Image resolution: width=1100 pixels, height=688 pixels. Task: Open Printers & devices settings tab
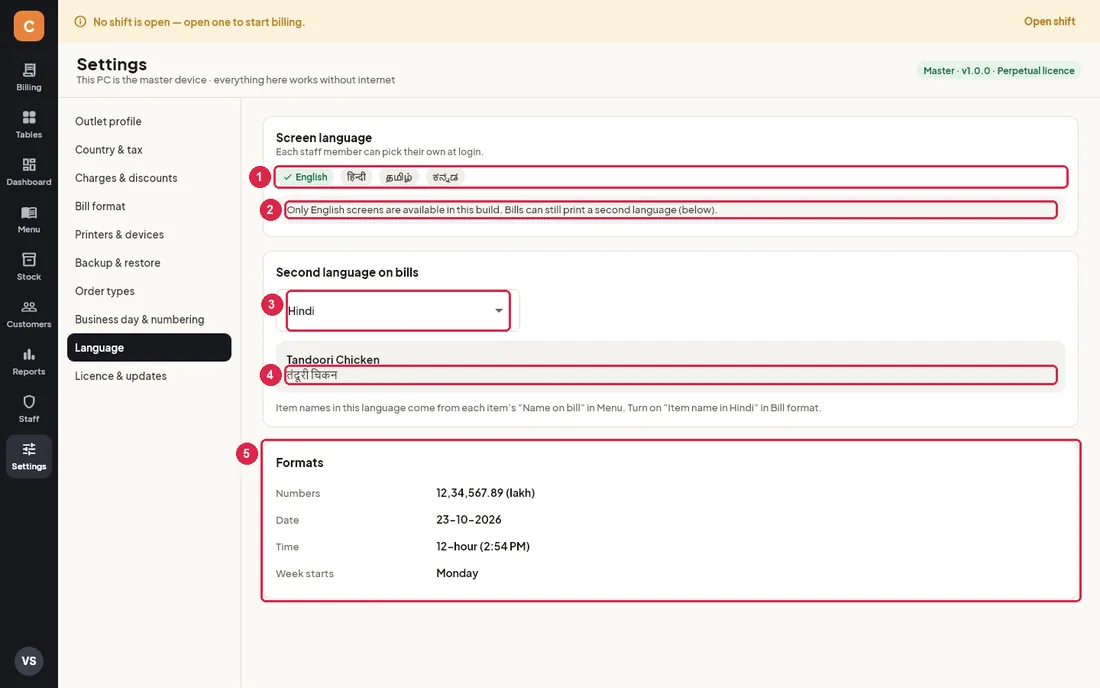pyautogui.click(x=149, y=234)
